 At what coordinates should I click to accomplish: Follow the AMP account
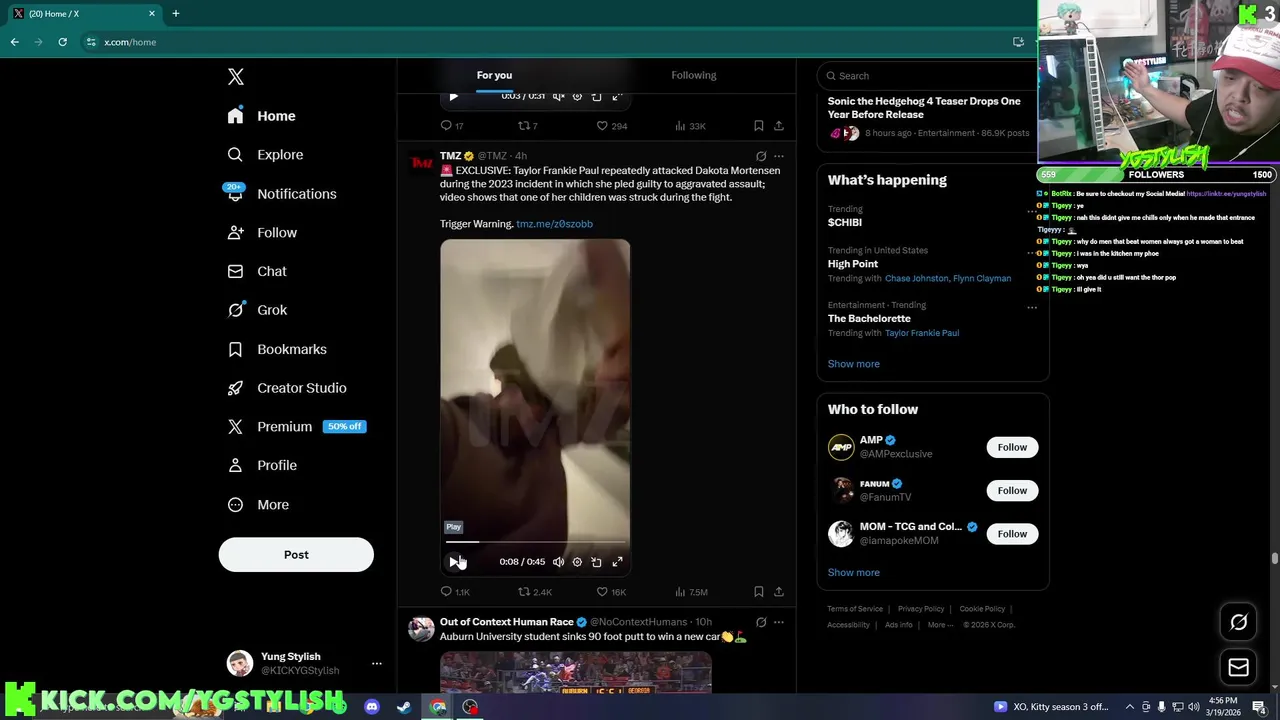pyautogui.click(x=1012, y=447)
